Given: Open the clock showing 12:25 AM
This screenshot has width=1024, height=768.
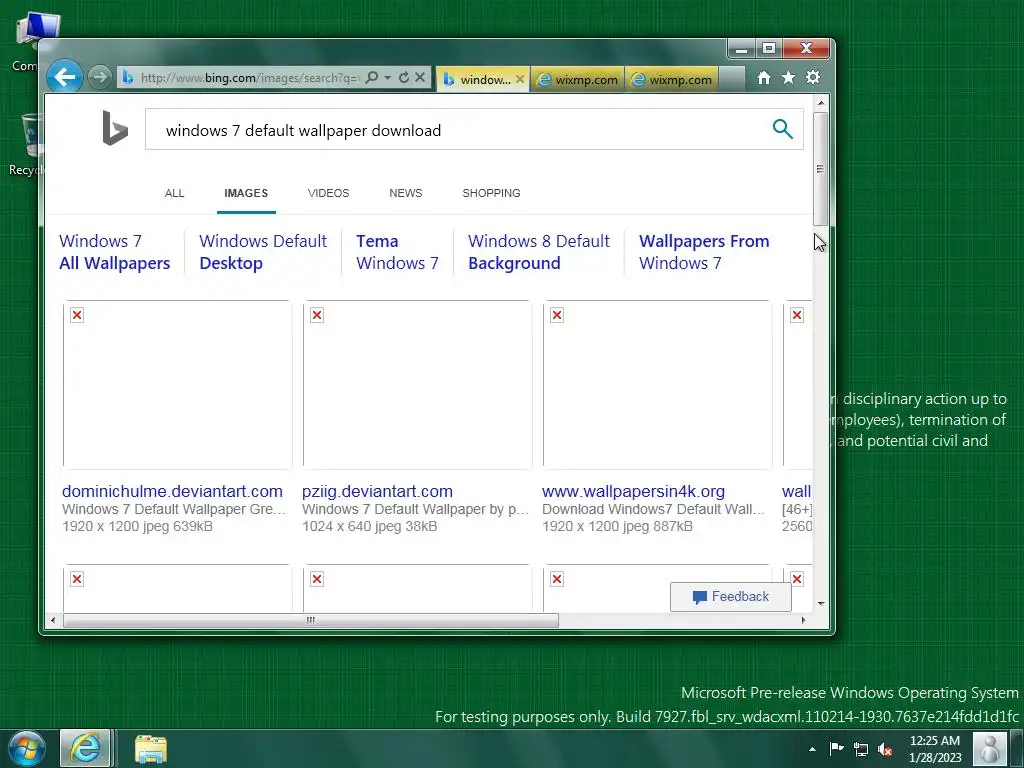Looking at the screenshot, I should coord(935,748).
